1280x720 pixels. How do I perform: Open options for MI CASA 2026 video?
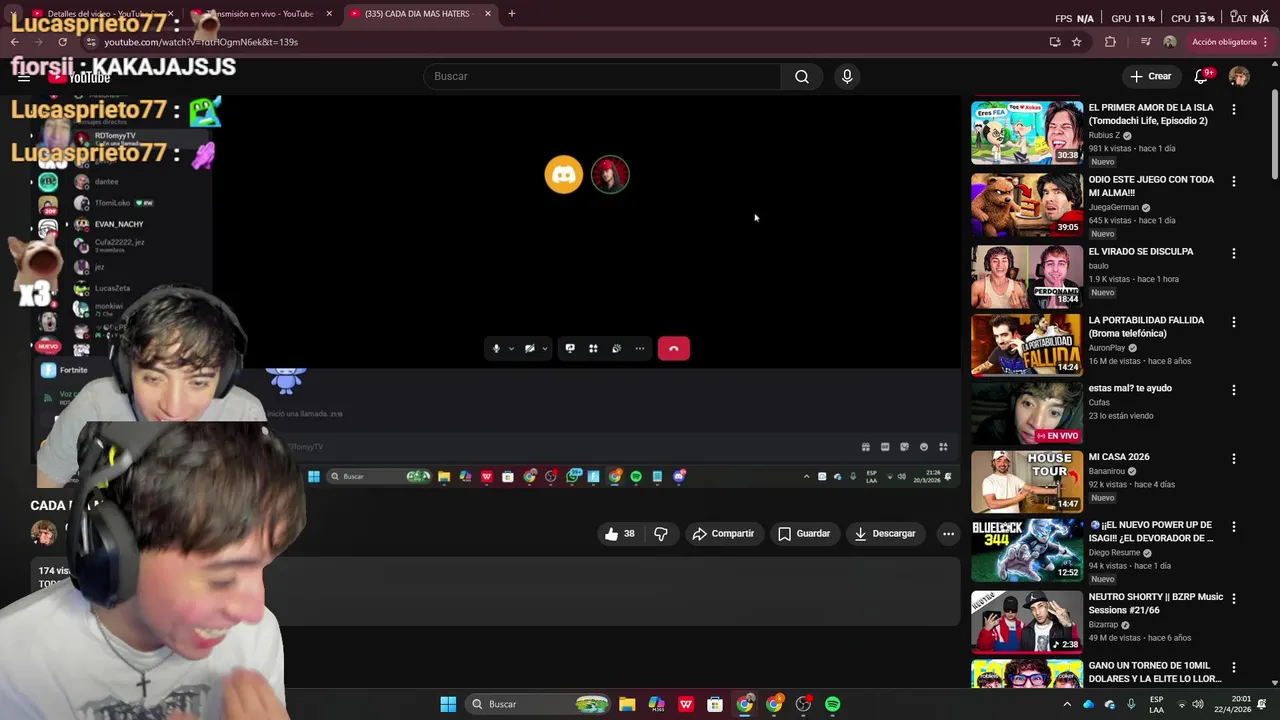pyautogui.click(x=1233, y=459)
